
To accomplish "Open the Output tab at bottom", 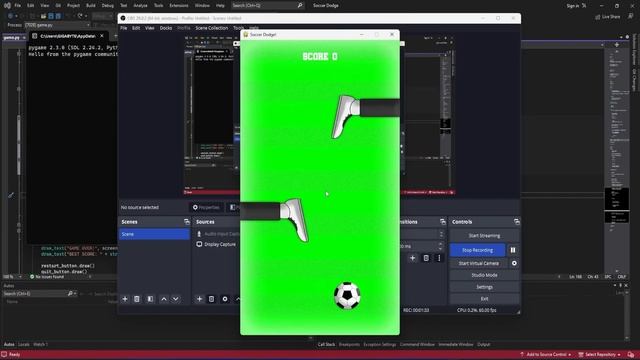I will (484, 344).
